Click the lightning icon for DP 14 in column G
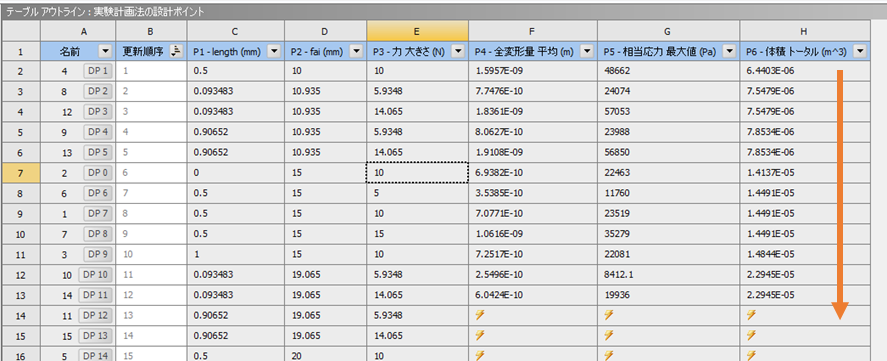Screen dimensions: 887x361 click(608, 355)
